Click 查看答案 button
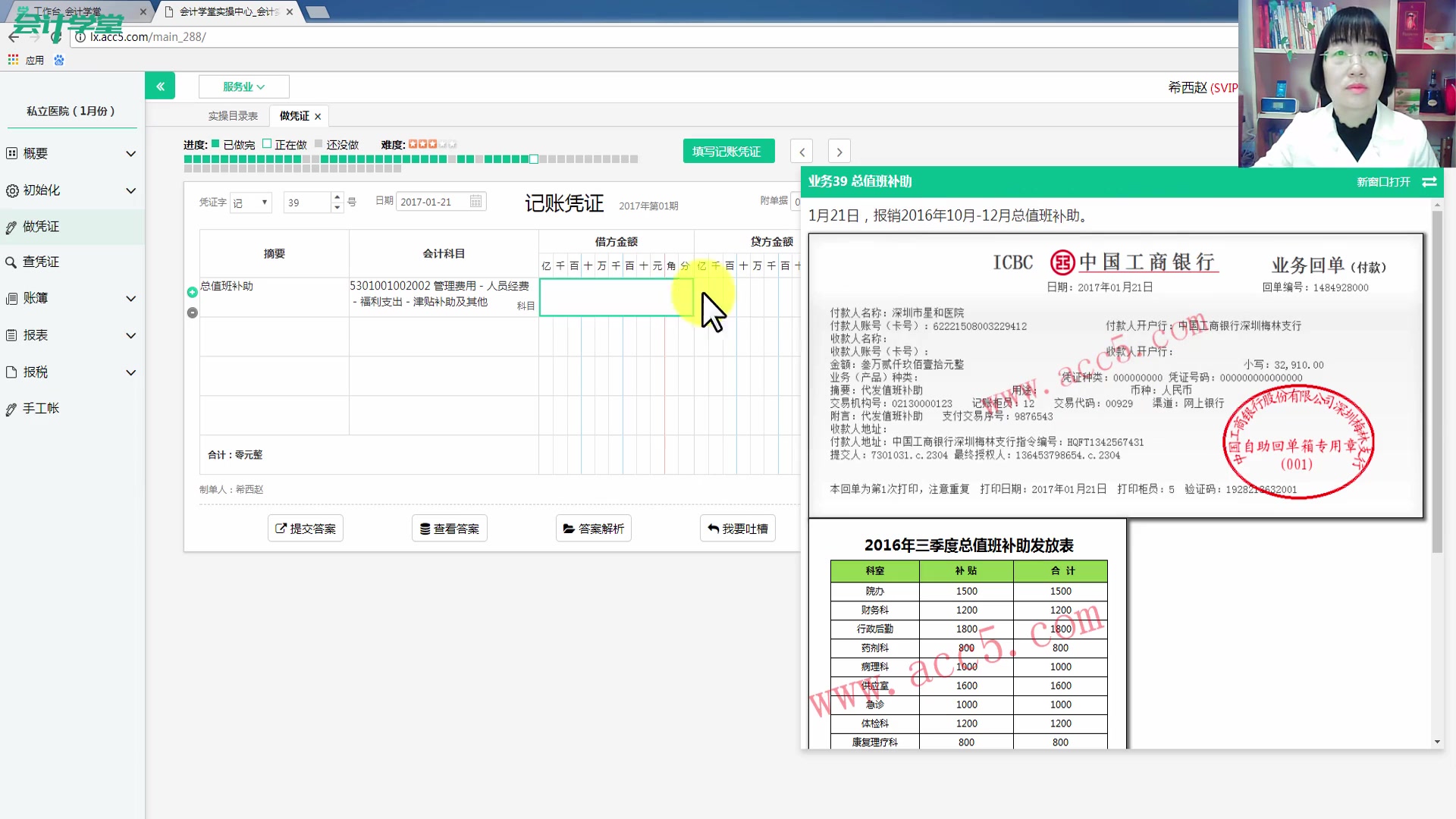1456x819 pixels. (450, 529)
